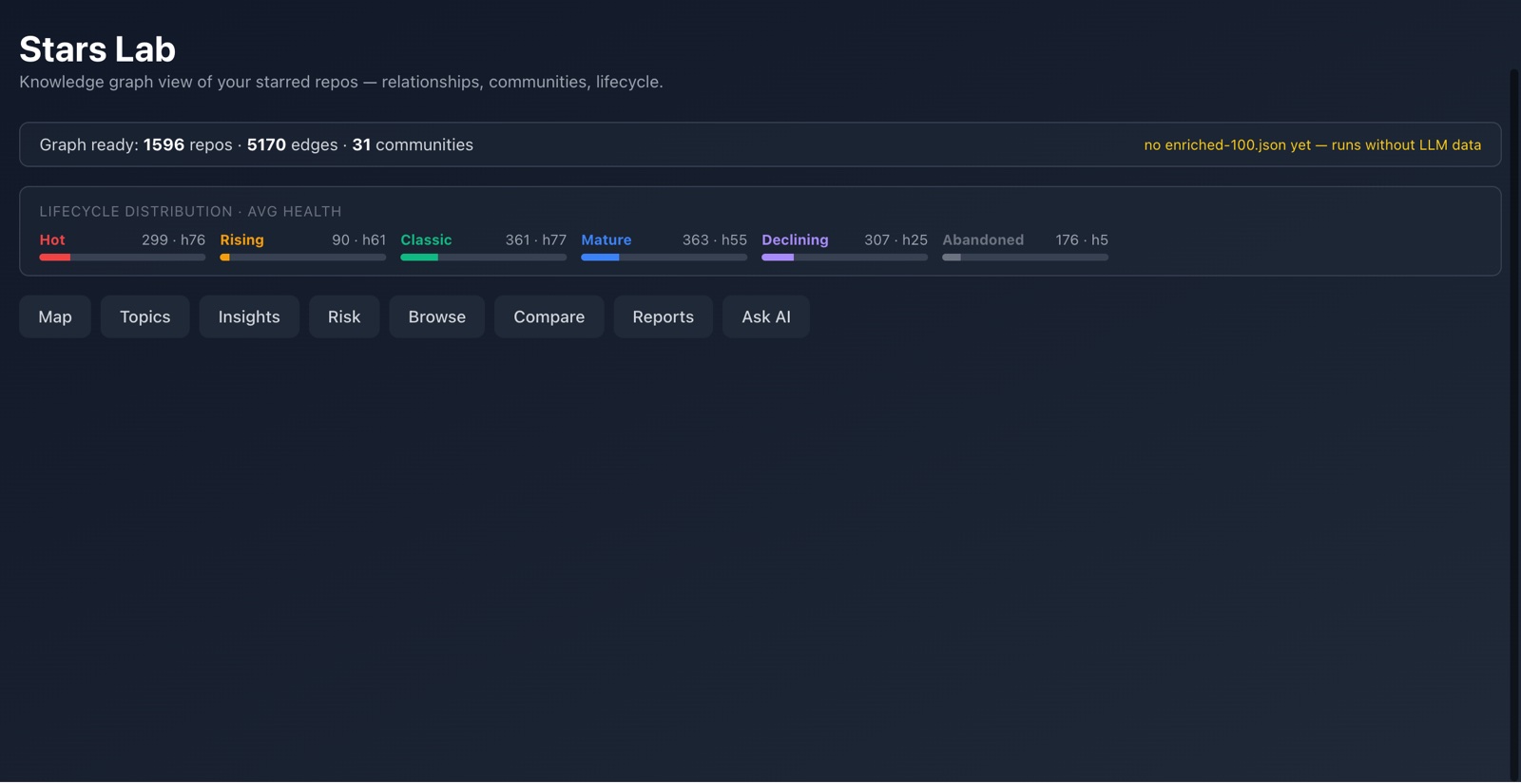Screen dimensions: 1521x784
Task: Click the orange Rising progress bar
Action: (302, 257)
